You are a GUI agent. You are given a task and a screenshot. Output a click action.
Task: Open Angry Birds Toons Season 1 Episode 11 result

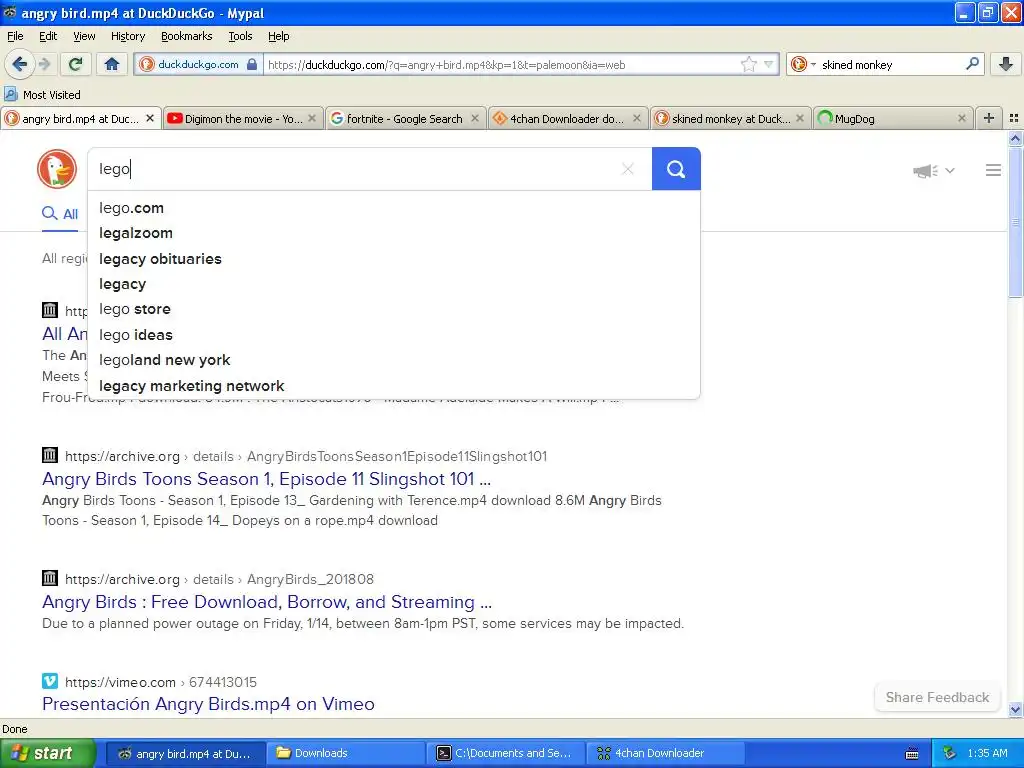tap(266, 479)
